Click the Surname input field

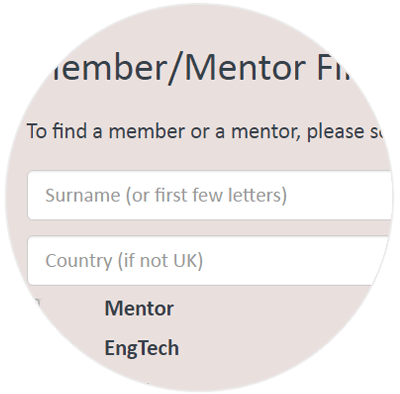coord(210,195)
